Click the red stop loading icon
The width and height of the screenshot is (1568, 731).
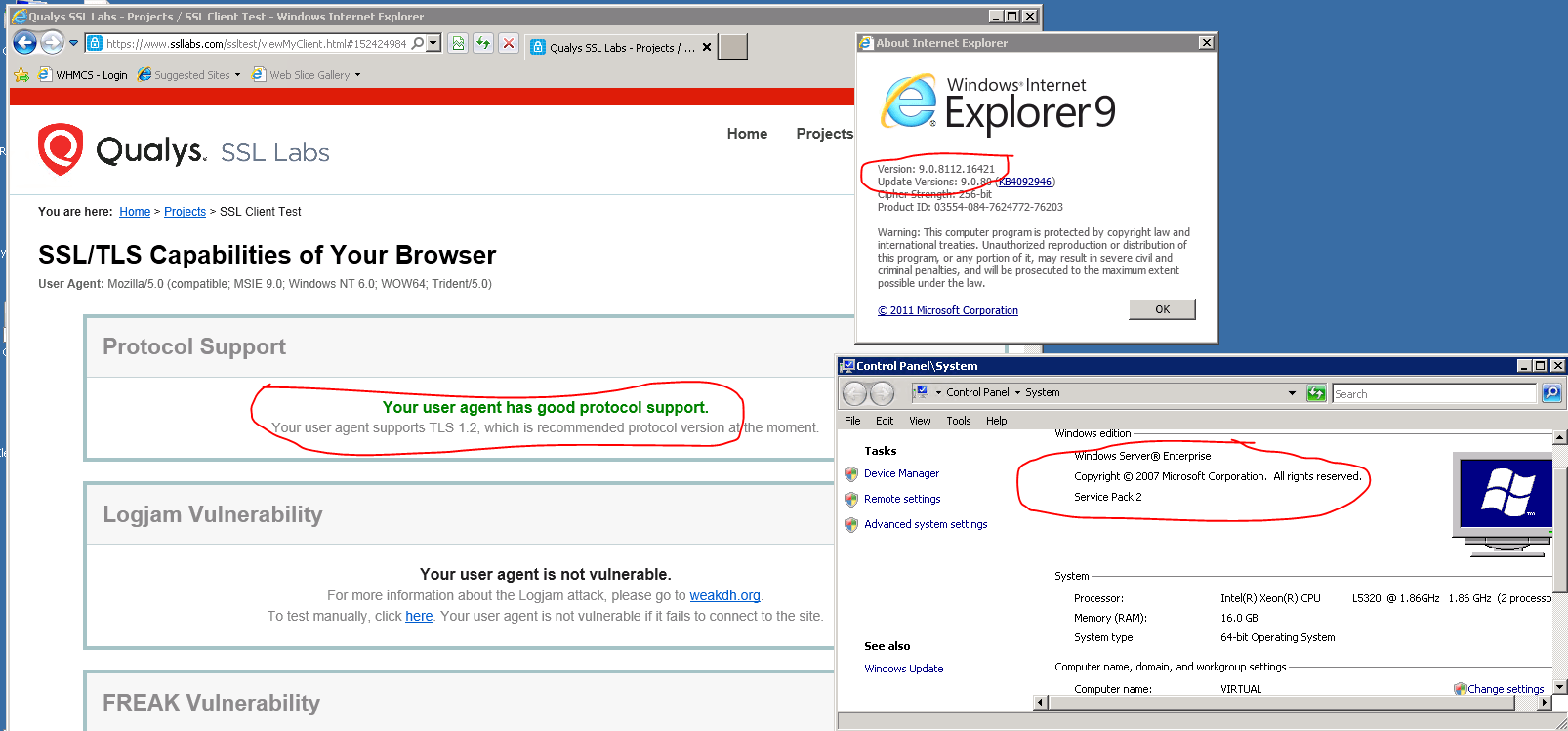coord(509,43)
